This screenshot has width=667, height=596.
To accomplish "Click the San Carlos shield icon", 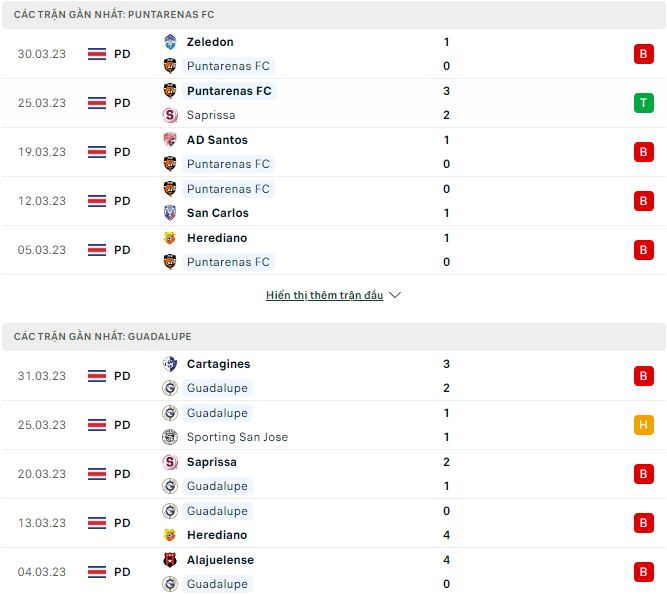I will coord(170,213).
